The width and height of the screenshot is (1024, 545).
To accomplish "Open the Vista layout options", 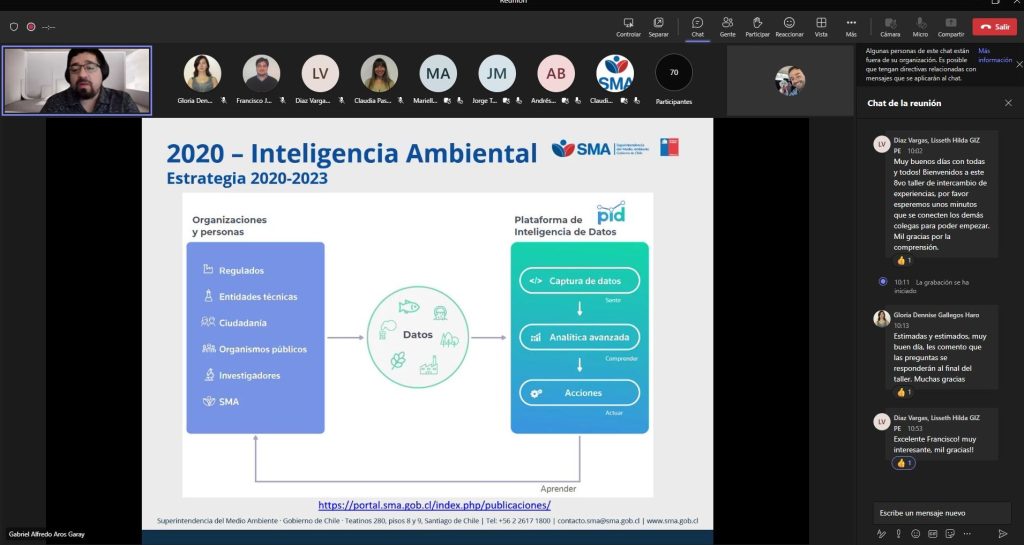I will pos(820,26).
